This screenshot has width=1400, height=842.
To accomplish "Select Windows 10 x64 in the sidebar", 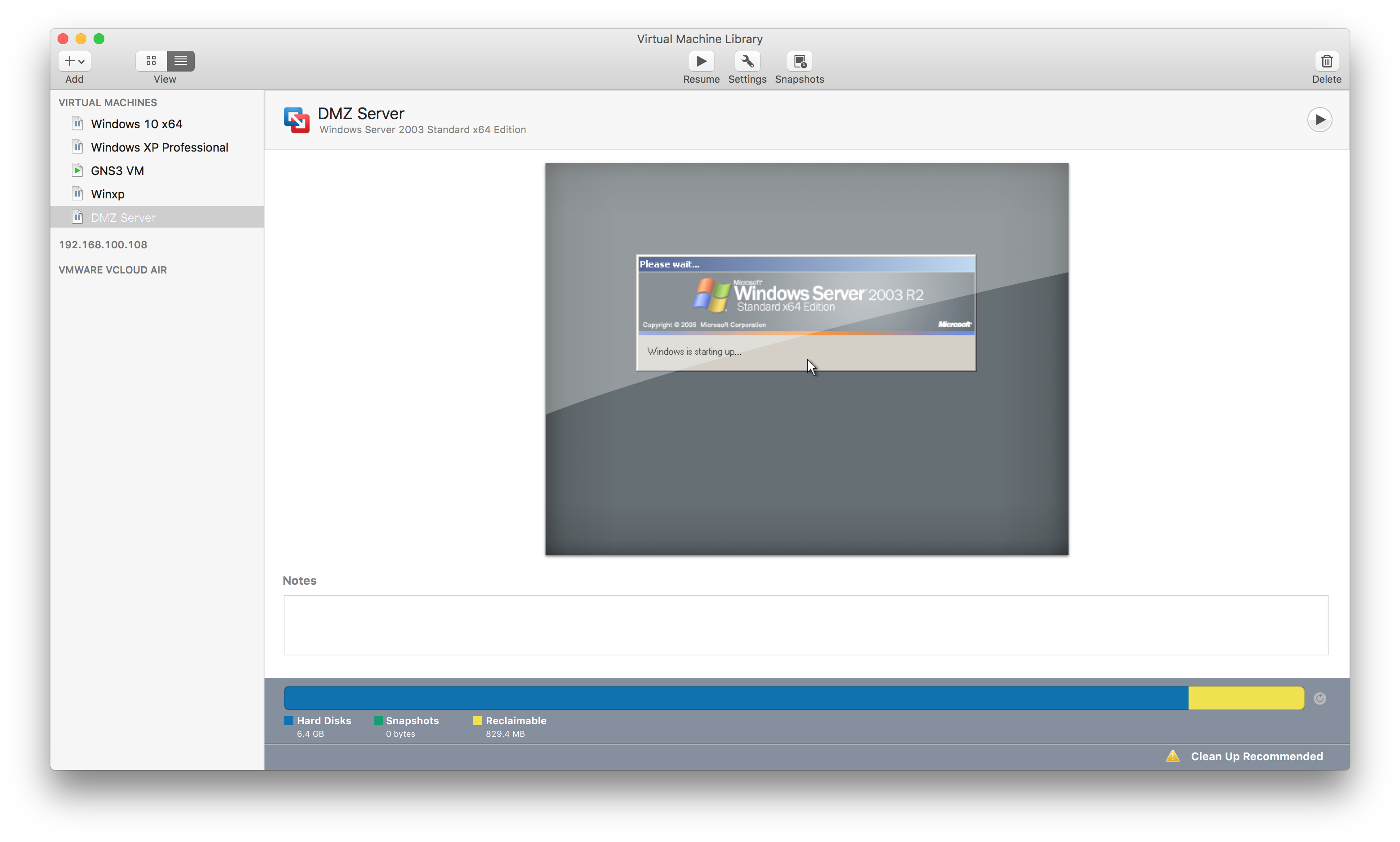I will [x=157, y=124].
